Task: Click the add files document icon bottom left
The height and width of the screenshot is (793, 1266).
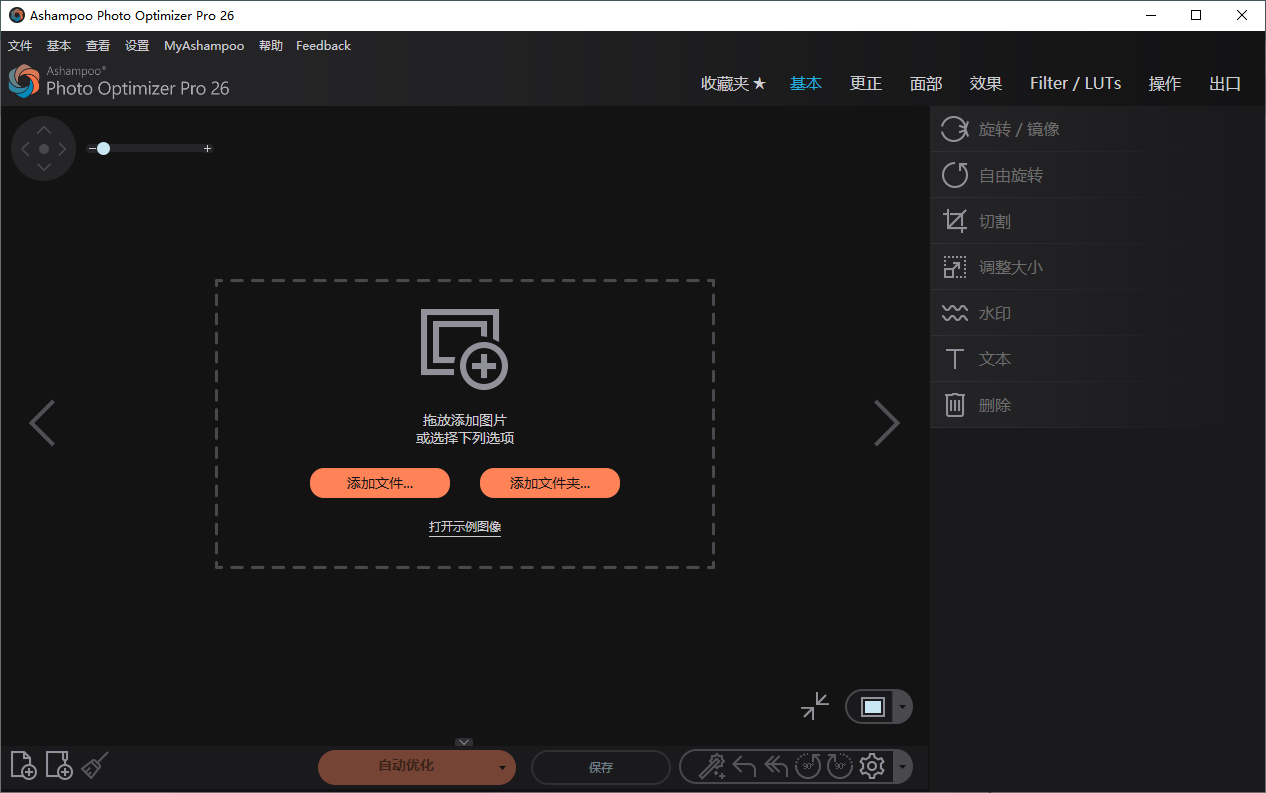Action: [22, 765]
